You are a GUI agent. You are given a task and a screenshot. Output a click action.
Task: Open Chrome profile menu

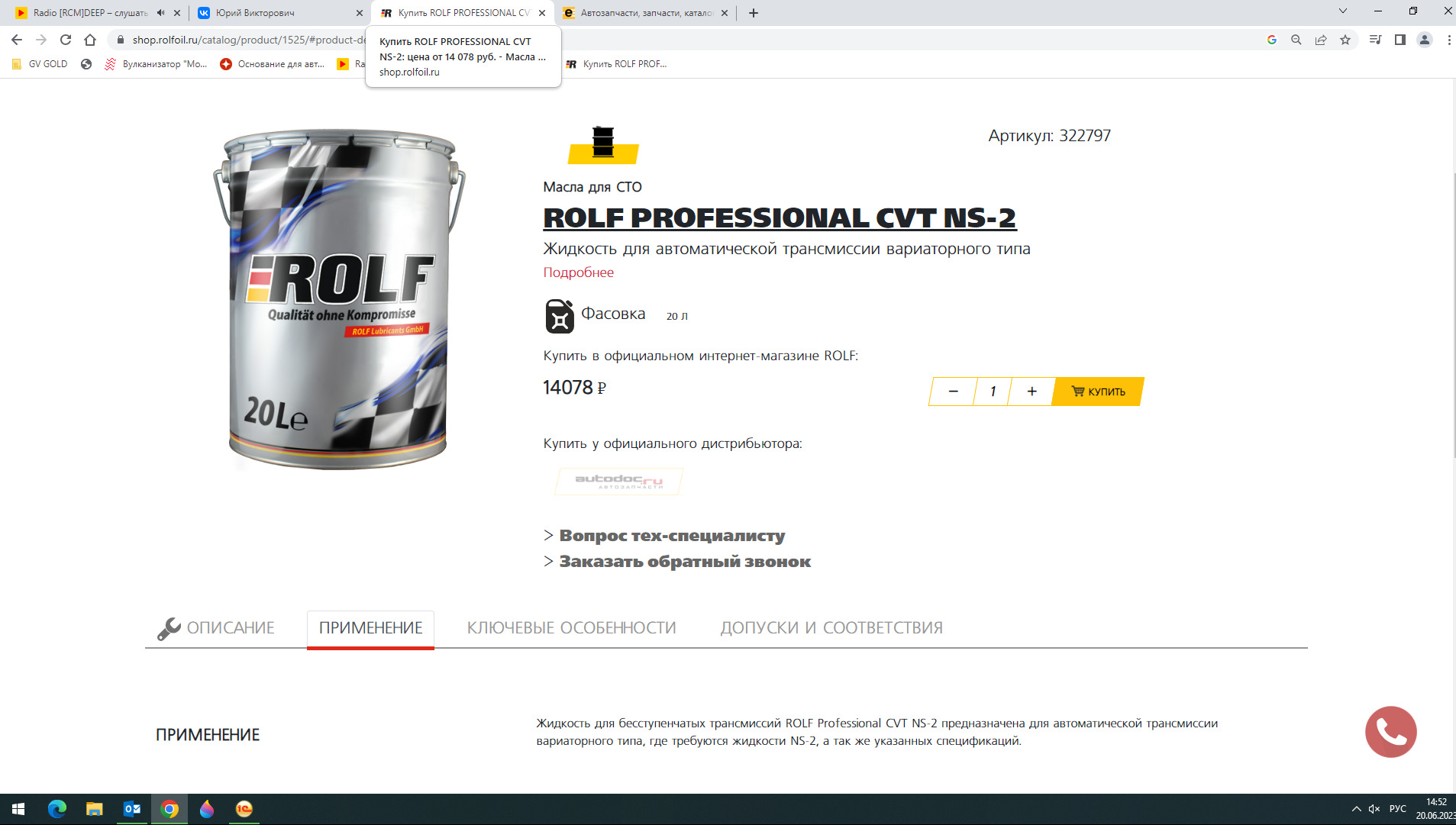point(1425,40)
